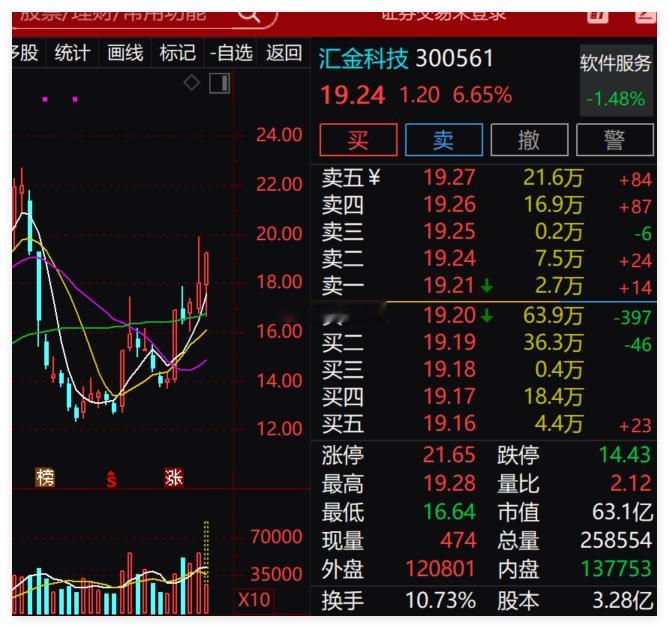
Task: Click the red S marker on chart
Action: 111,479
